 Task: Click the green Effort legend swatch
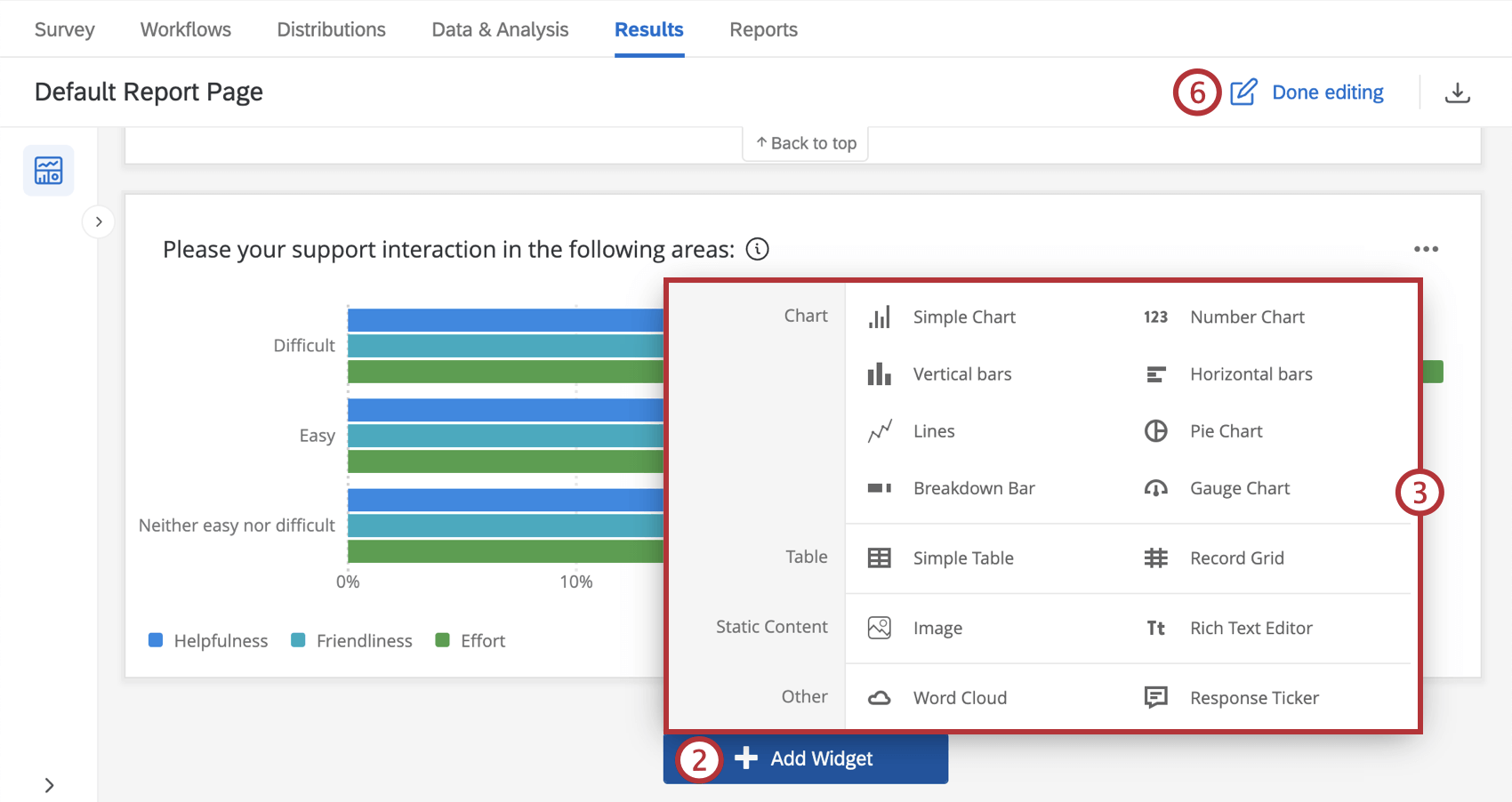pyautogui.click(x=443, y=640)
